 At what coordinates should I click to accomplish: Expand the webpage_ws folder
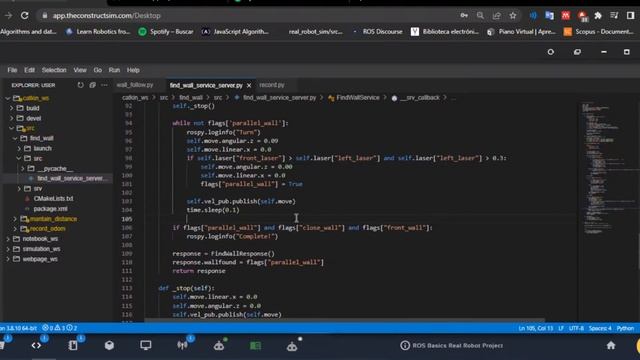click(x=8, y=259)
